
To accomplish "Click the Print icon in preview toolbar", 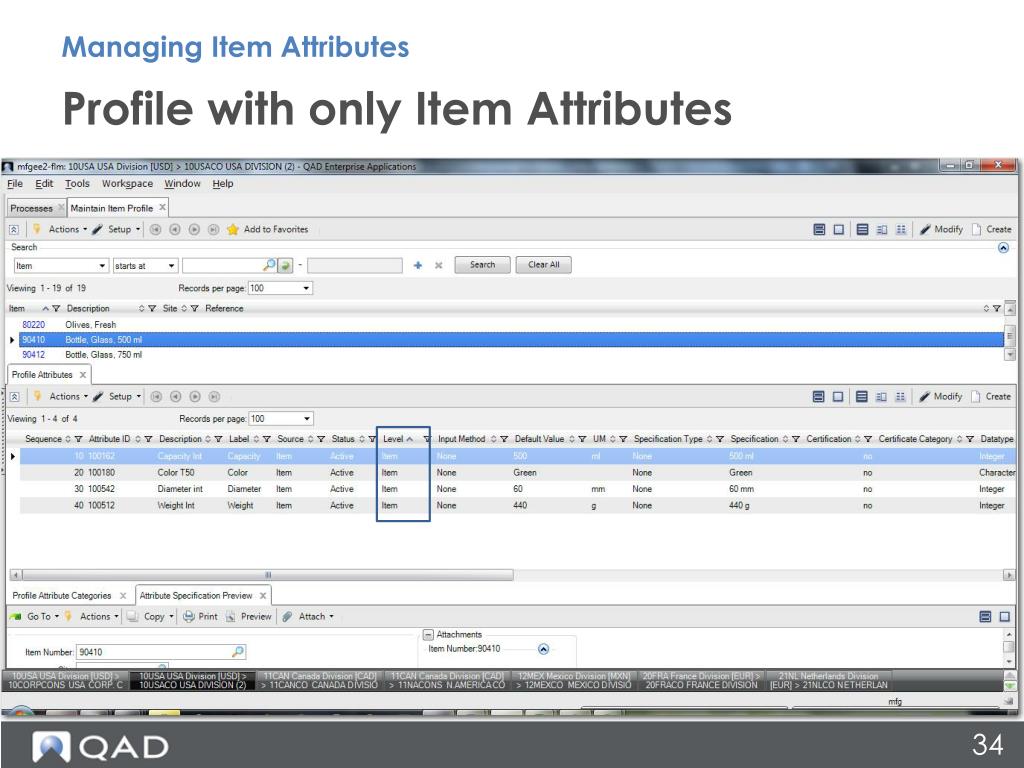I will pos(189,616).
